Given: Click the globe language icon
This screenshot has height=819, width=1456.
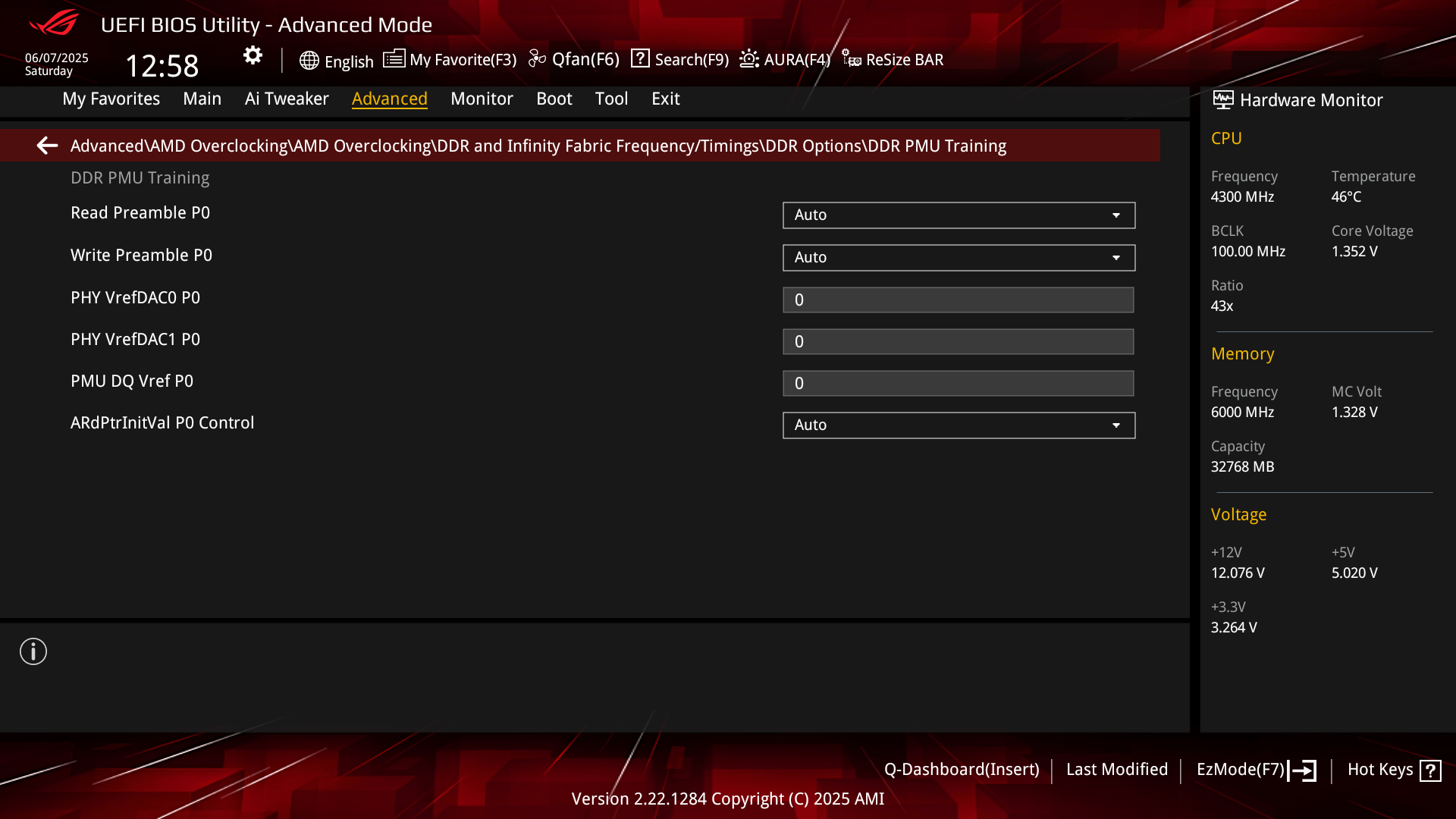Looking at the screenshot, I should 309,61.
